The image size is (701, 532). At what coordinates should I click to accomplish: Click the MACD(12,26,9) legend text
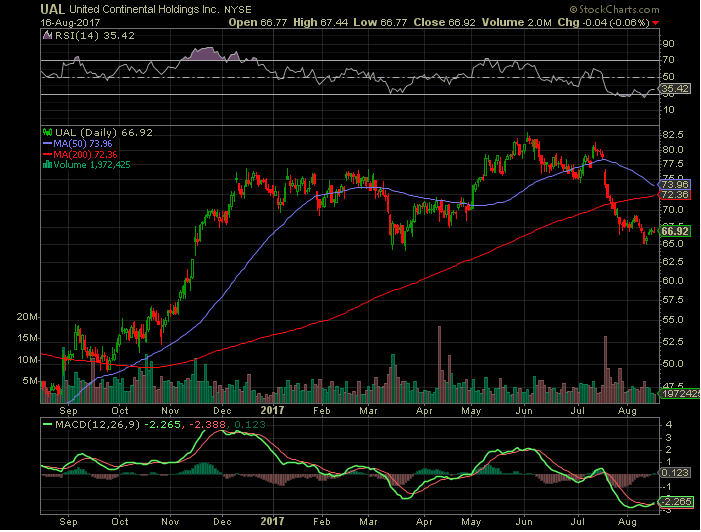click(97, 425)
